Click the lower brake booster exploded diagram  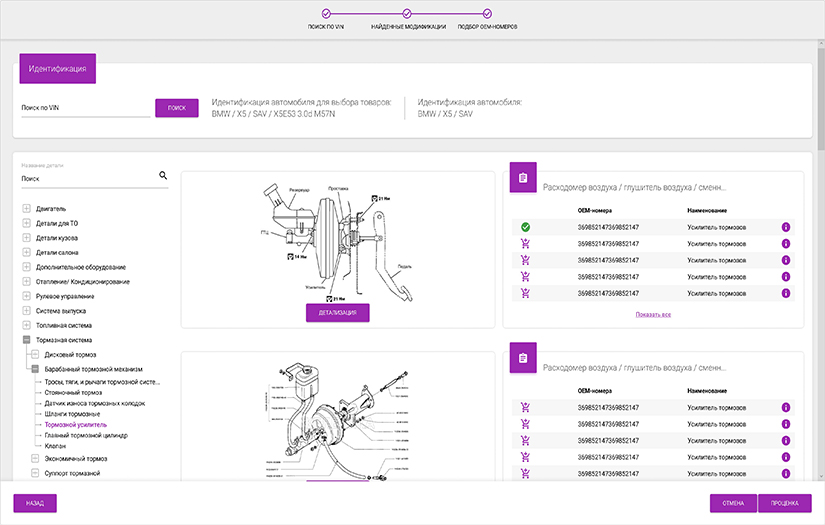click(337, 424)
